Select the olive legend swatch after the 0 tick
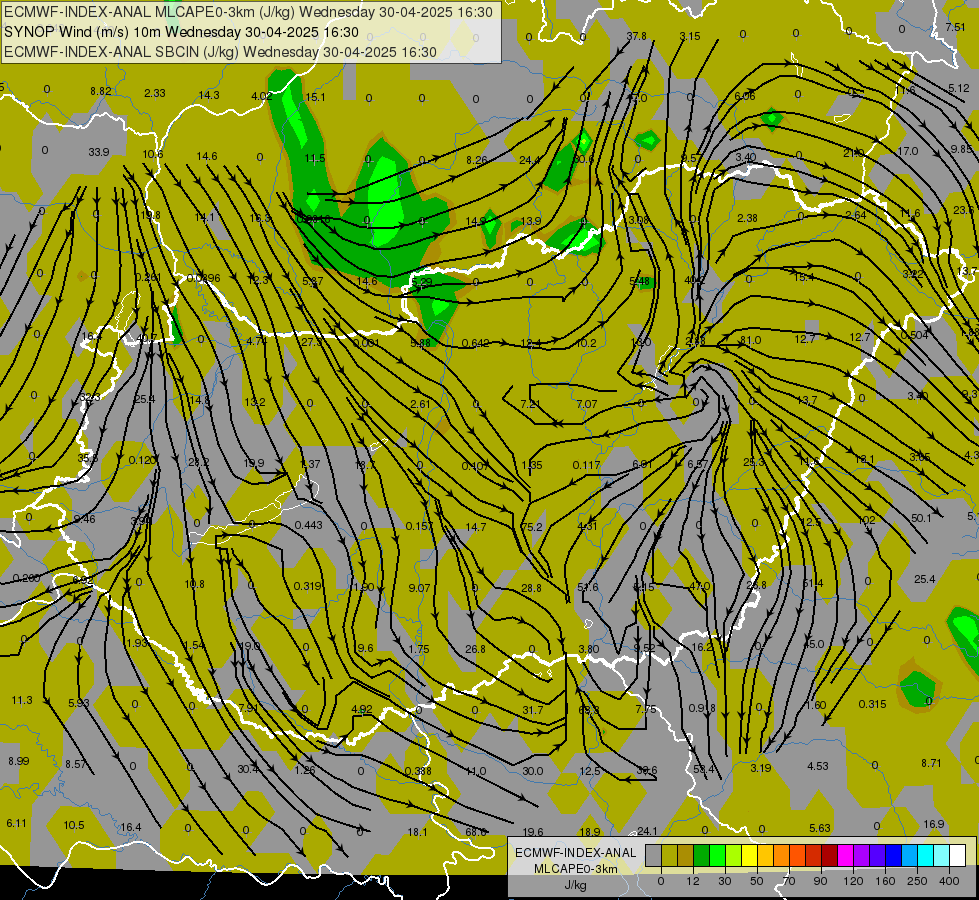 pyautogui.click(x=670, y=855)
